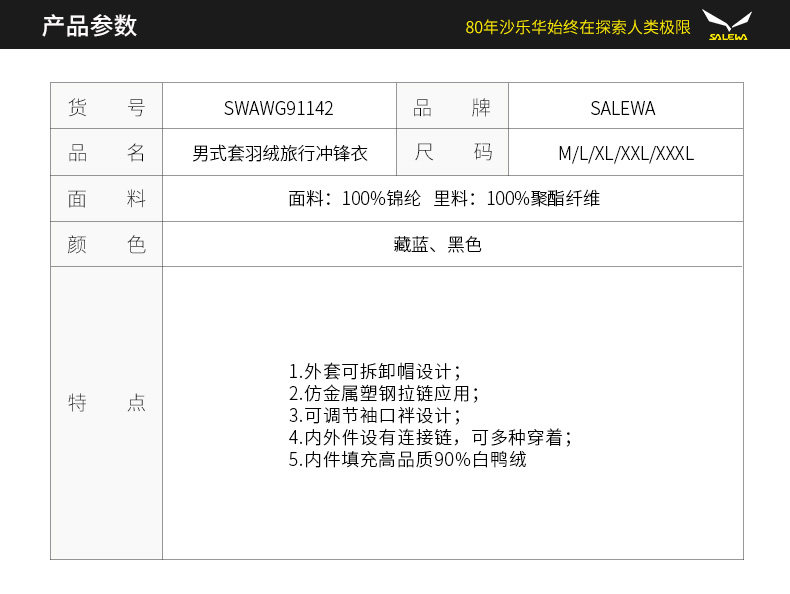Image resolution: width=790 pixels, height=594 pixels.
Task: Click feature 5.内件填充高品质90%白鸭绒
Action: [408, 459]
